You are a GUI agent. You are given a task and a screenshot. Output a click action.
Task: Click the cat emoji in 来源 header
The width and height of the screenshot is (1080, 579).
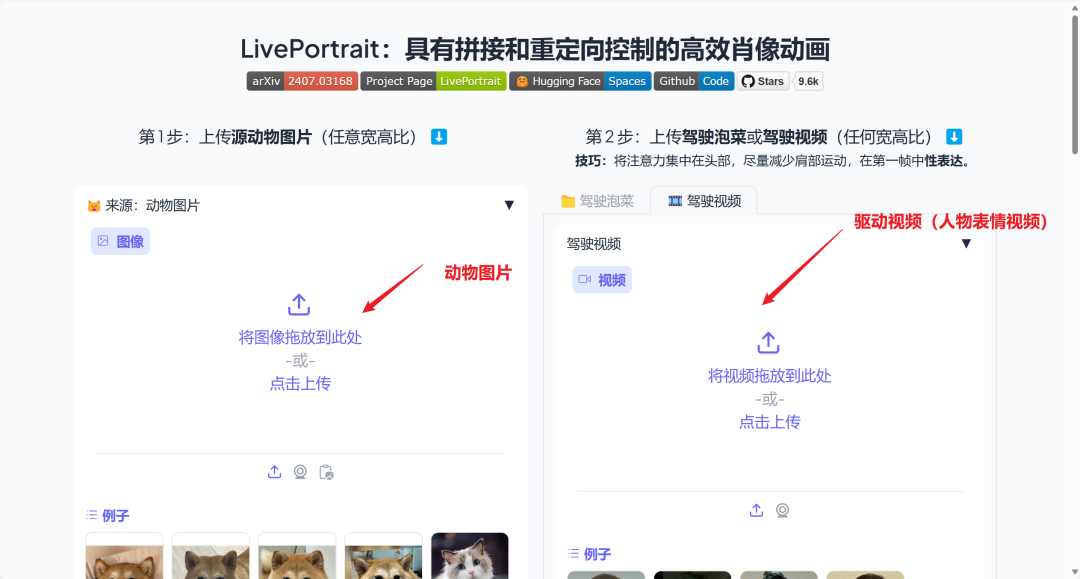[x=94, y=206]
